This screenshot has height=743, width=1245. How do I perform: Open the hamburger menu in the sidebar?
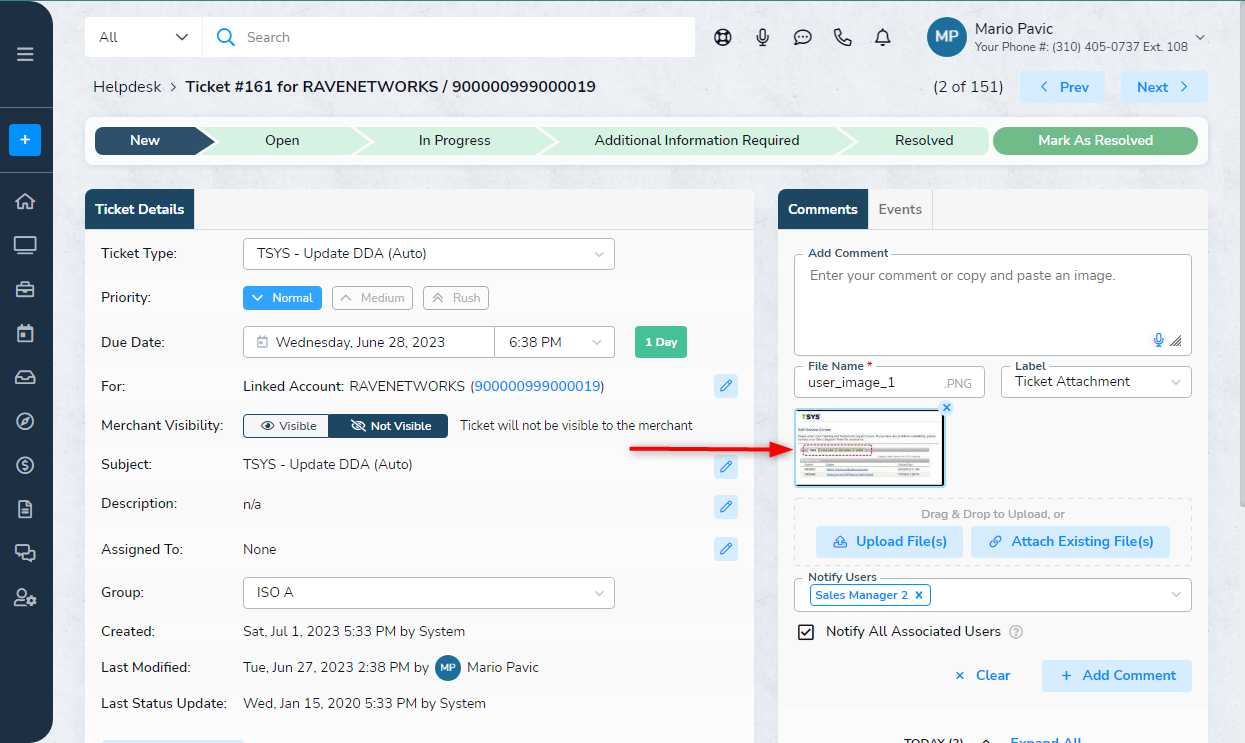(x=26, y=54)
